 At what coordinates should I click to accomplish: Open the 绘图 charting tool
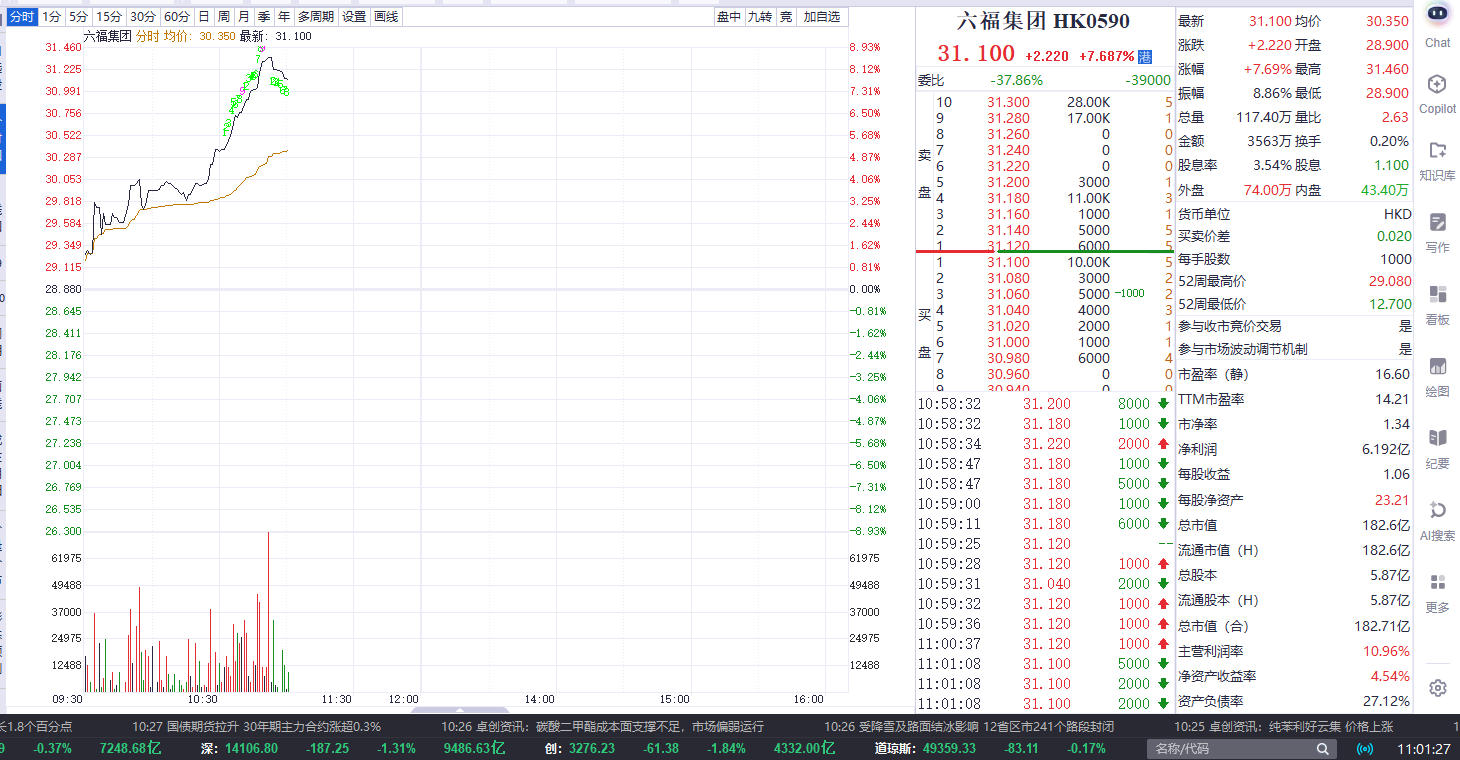pos(1437,376)
